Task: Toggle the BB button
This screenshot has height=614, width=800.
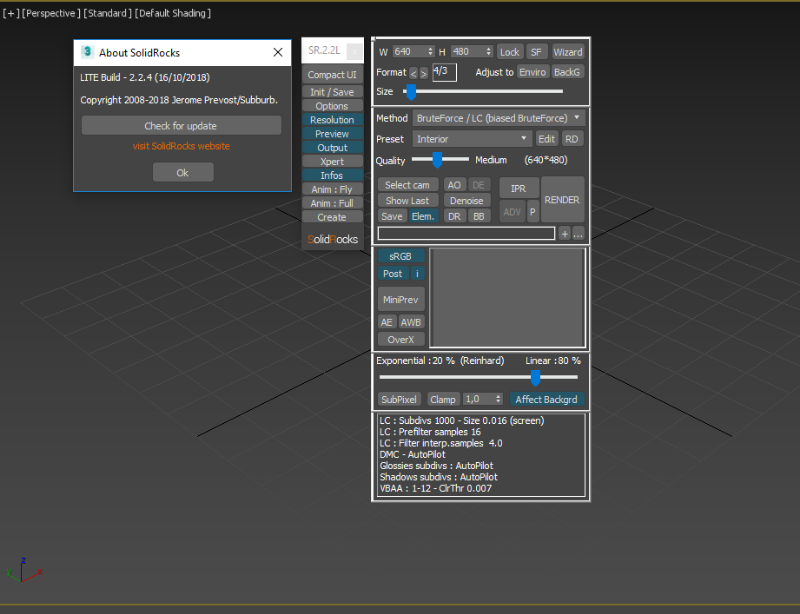Action: click(479, 216)
